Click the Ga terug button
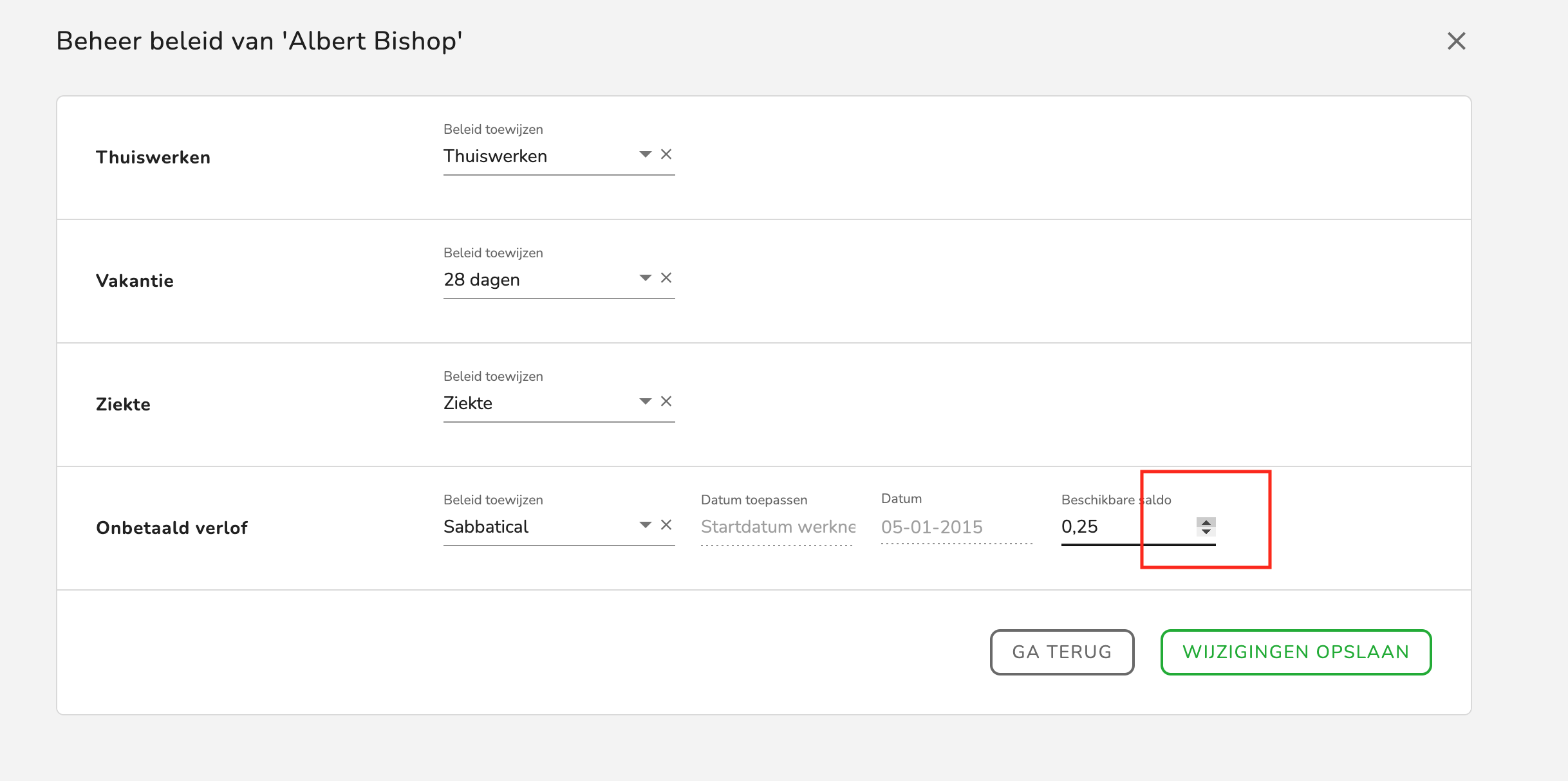The width and height of the screenshot is (1568, 781). coord(1061,652)
